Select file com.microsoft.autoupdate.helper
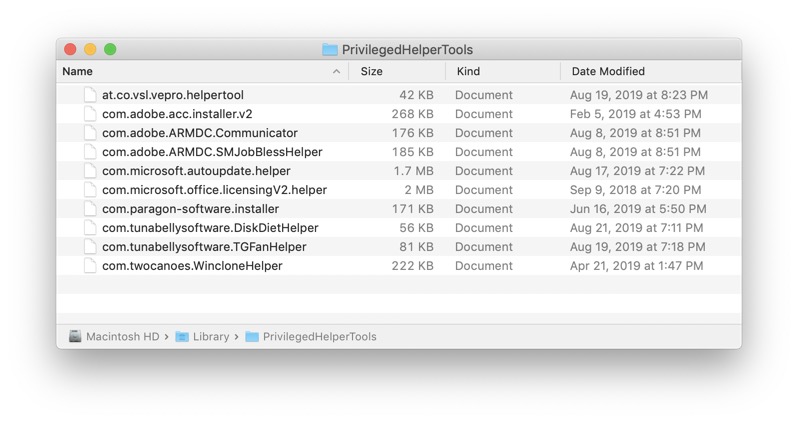Image resolution: width=798 pixels, height=423 pixels. [196, 171]
